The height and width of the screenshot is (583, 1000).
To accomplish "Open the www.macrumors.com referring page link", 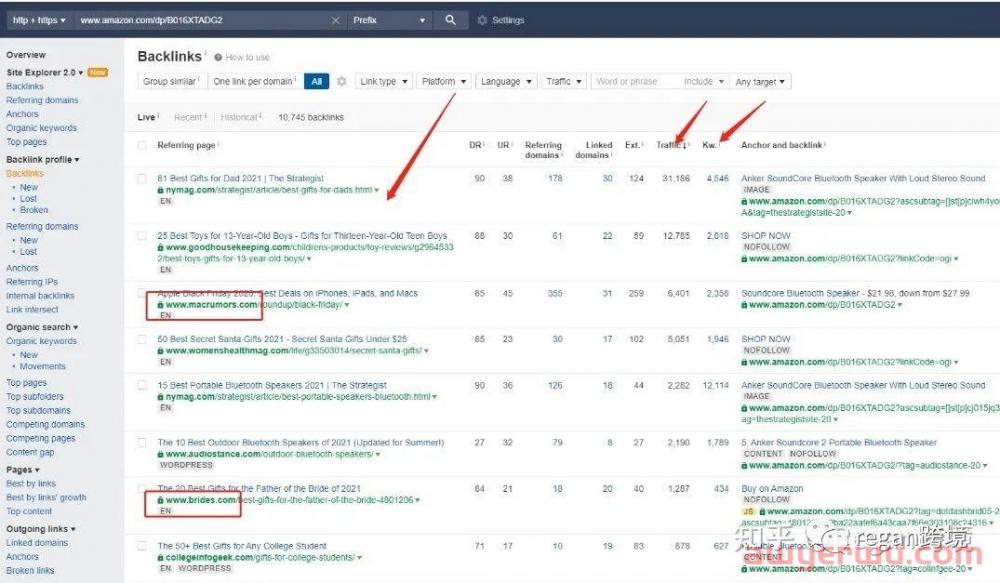I will [x=254, y=305].
